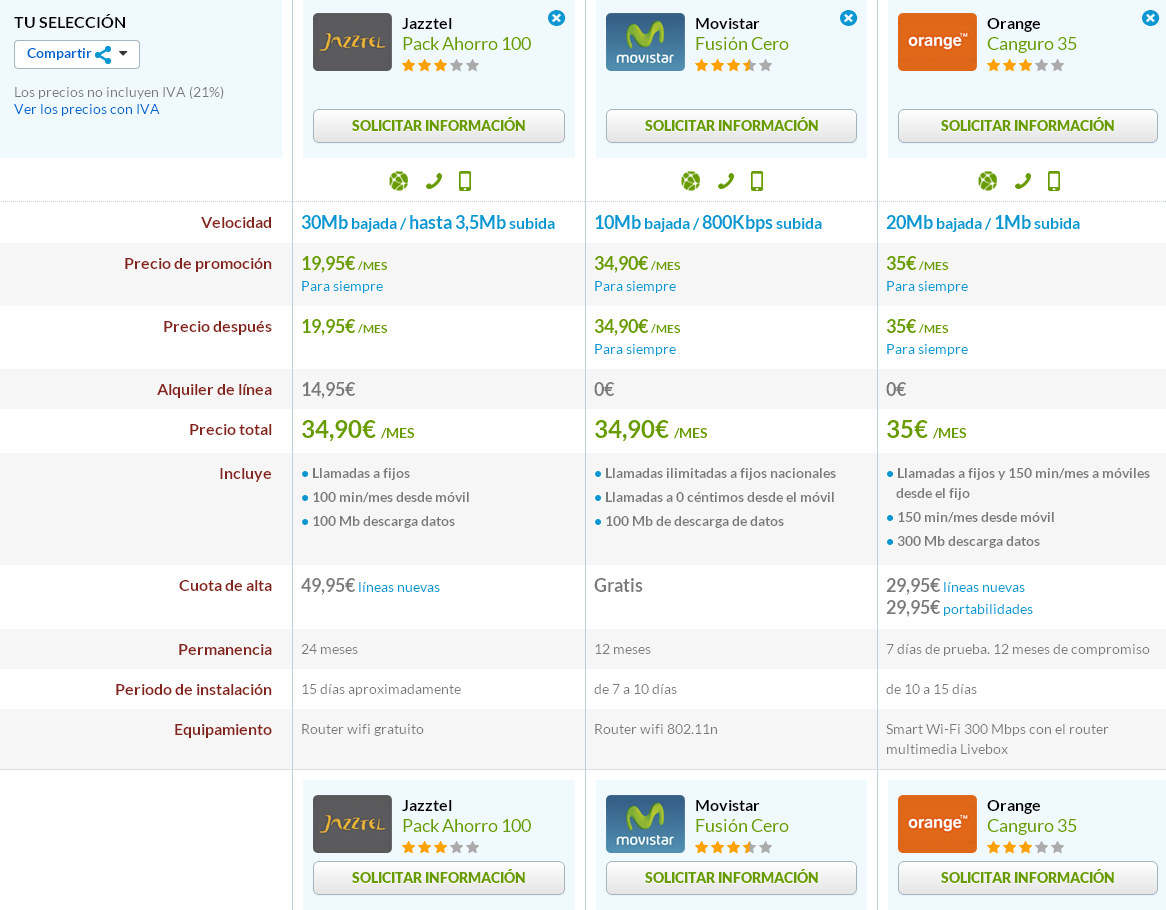Click the top Jazztel logo

(x=352, y=42)
